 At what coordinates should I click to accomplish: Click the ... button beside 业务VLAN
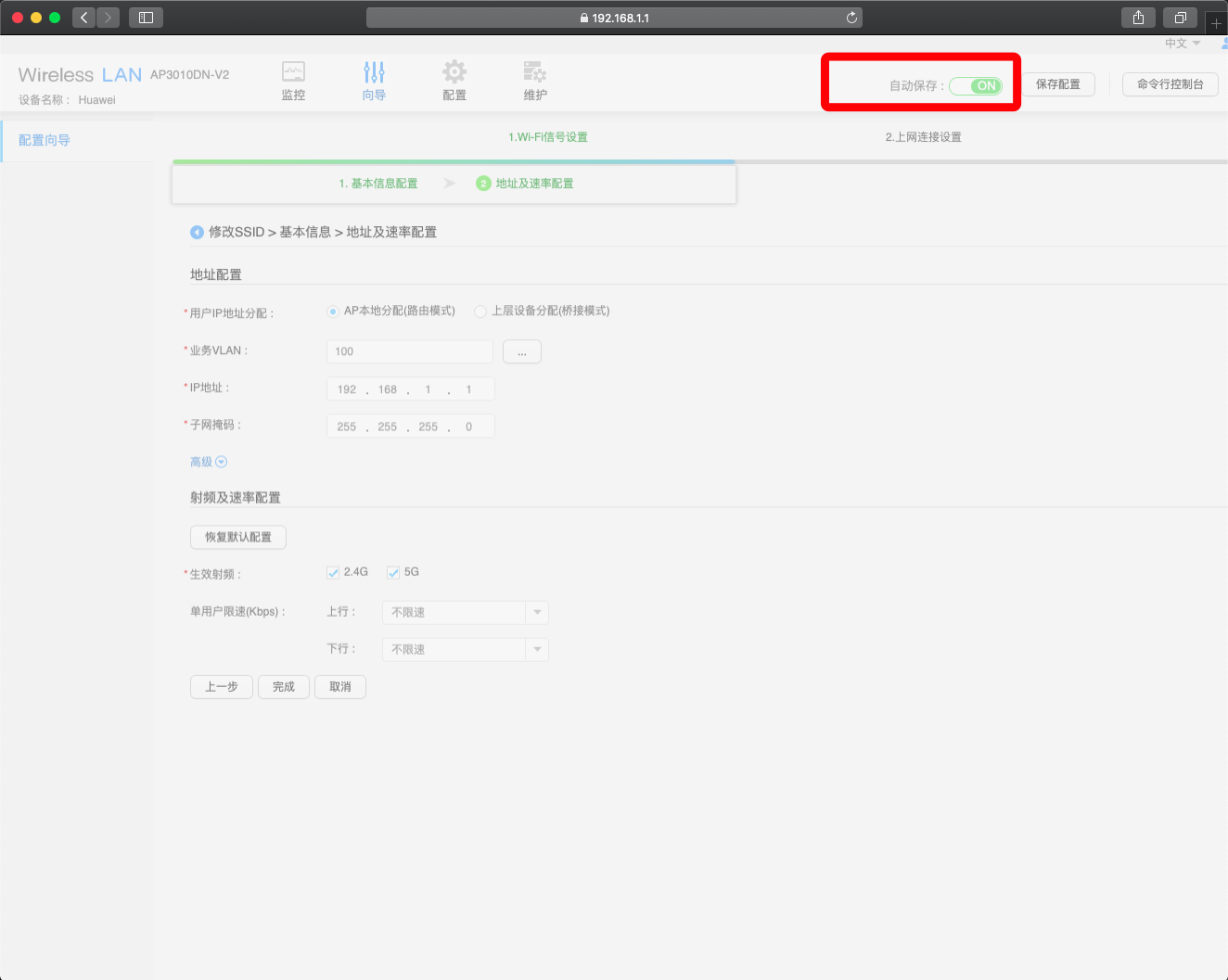tap(522, 351)
